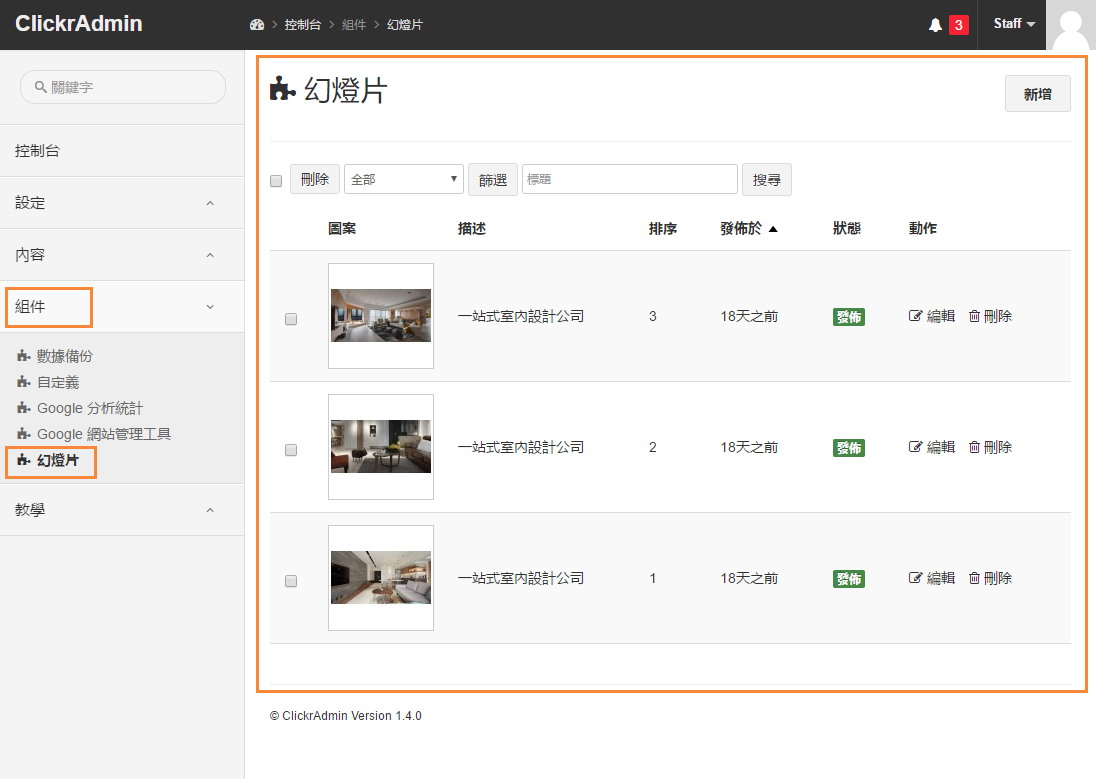Sort by the 發佈於 column header

(741, 229)
